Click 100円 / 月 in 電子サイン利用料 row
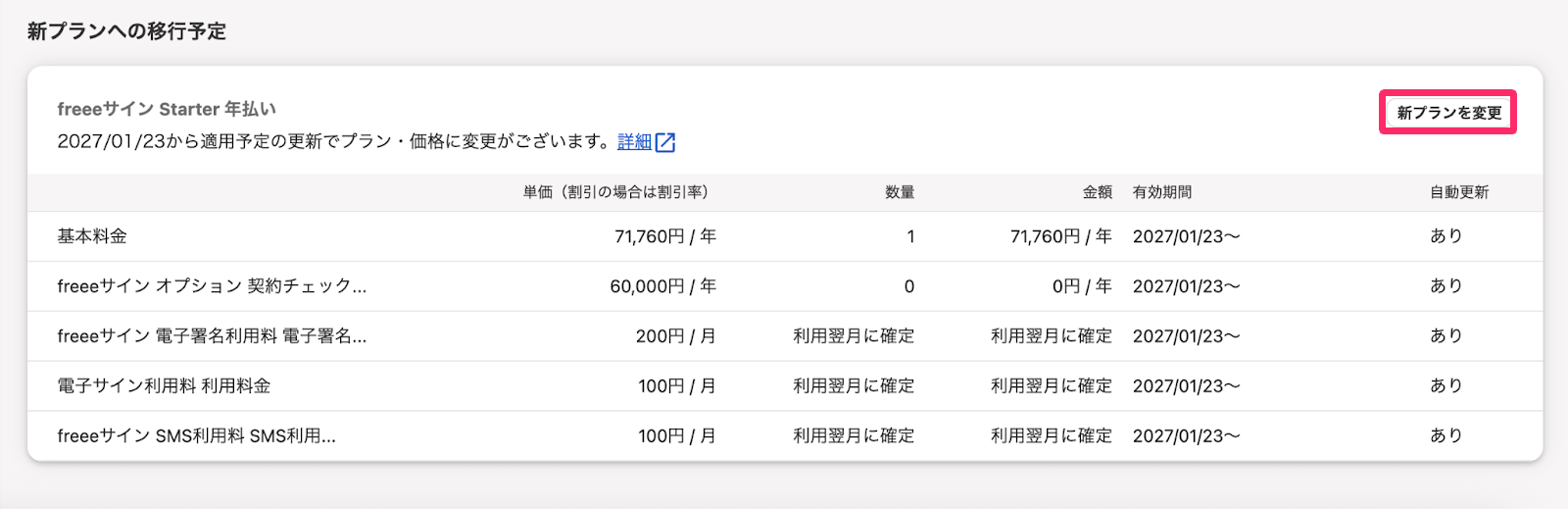This screenshot has height=509, width=1568. [677, 386]
